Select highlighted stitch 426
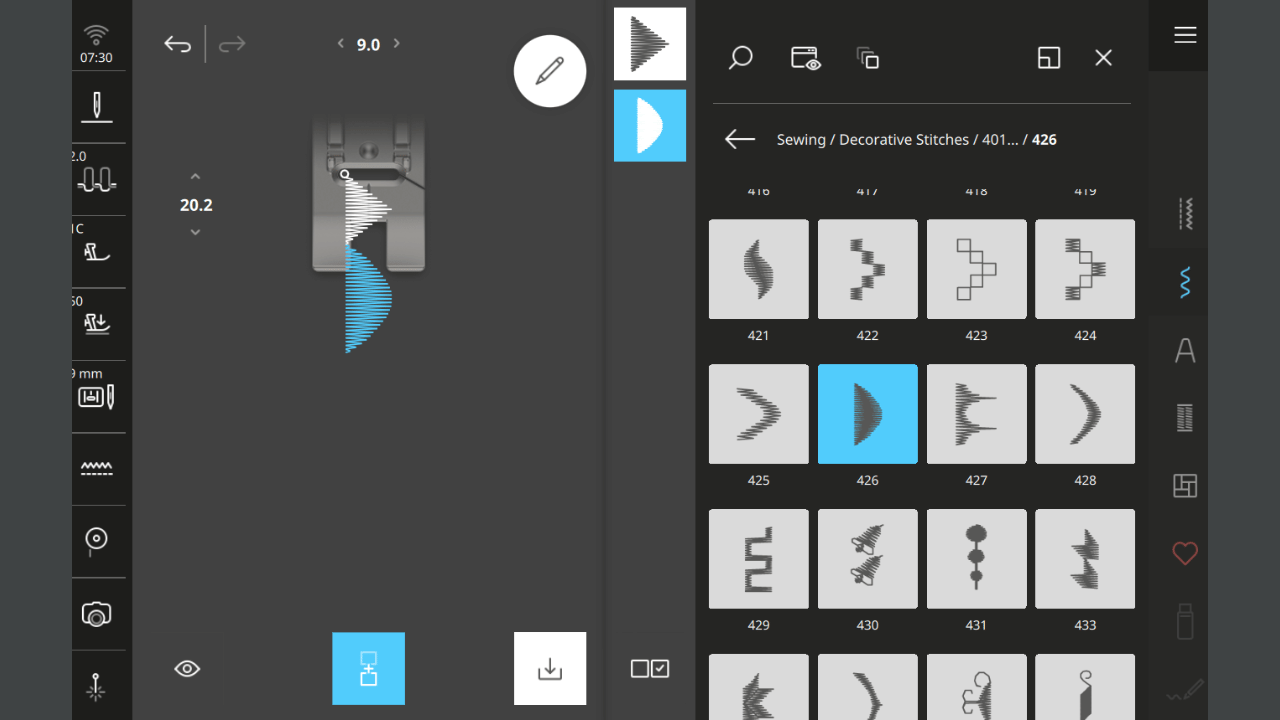Image resolution: width=1280 pixels, height=720 pixels. tap(868, 414)
